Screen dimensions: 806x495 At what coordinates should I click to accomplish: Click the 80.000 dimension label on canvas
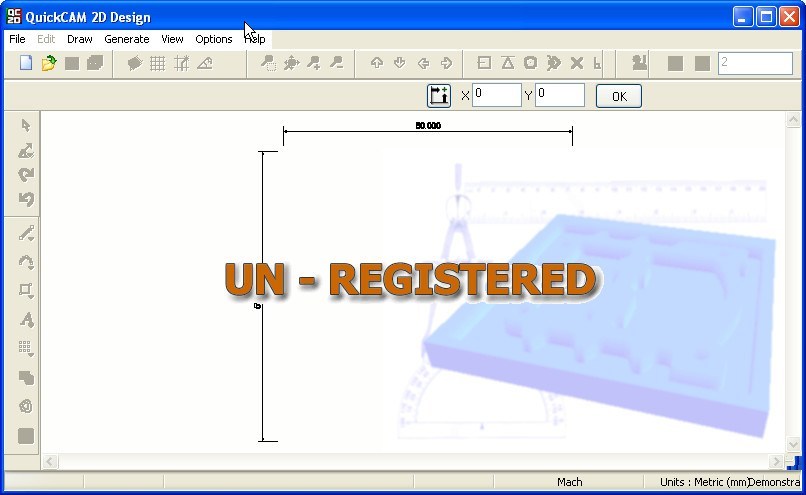[428, 125]
